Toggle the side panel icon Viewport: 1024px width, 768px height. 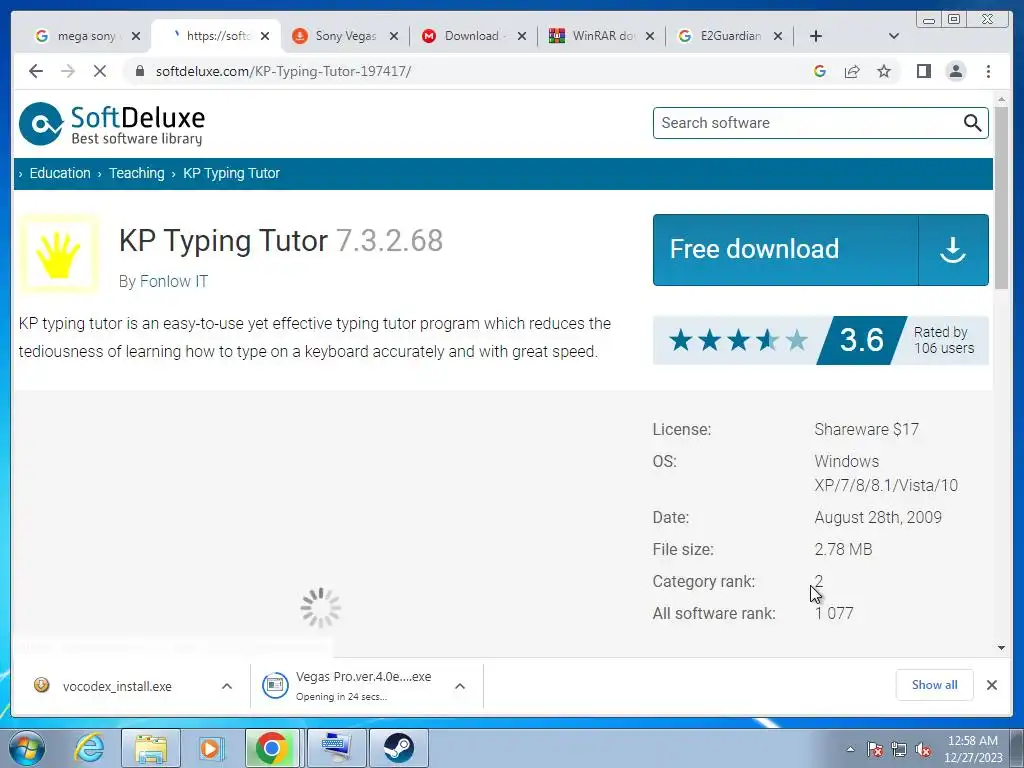[x=923, y=71]
